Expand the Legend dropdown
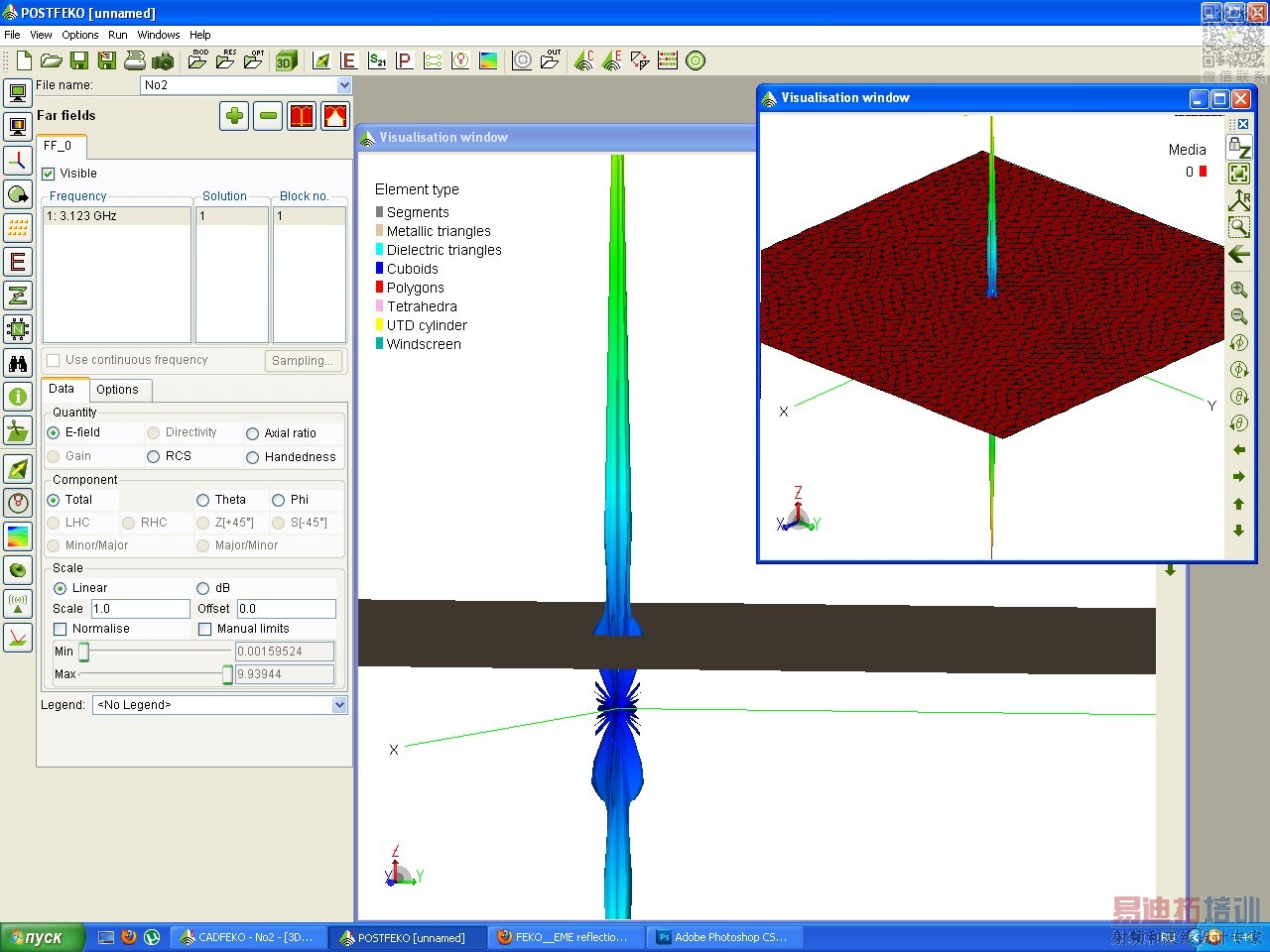1270x952 pixels. click(339, 705)
